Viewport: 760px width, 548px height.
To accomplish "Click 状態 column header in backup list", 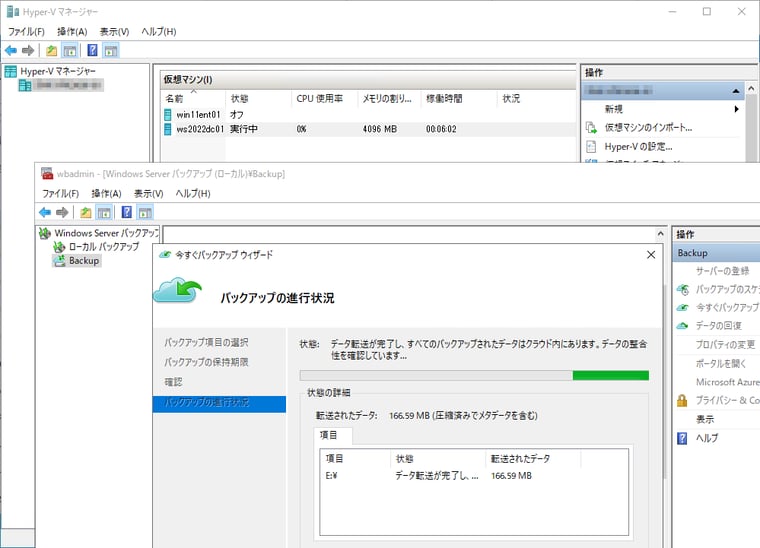I will click(438, 458).
